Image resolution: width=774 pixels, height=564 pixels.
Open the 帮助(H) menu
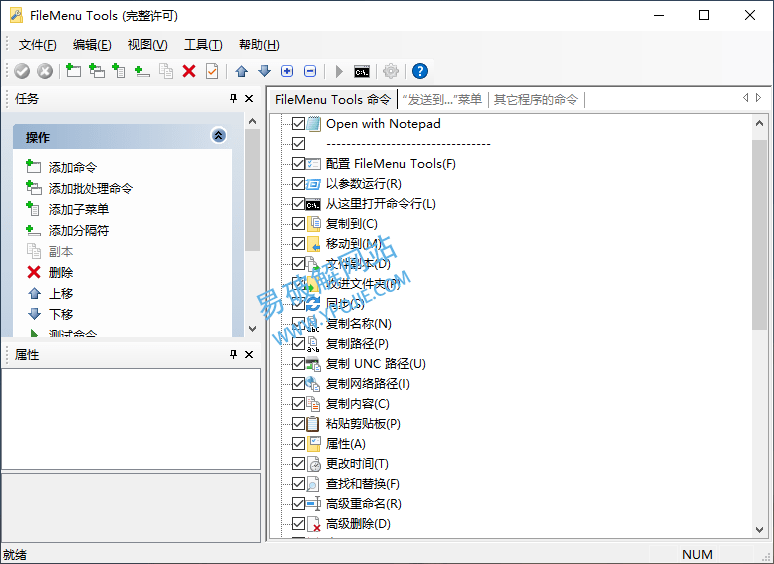pyautogui.click(x=259, y=45)
